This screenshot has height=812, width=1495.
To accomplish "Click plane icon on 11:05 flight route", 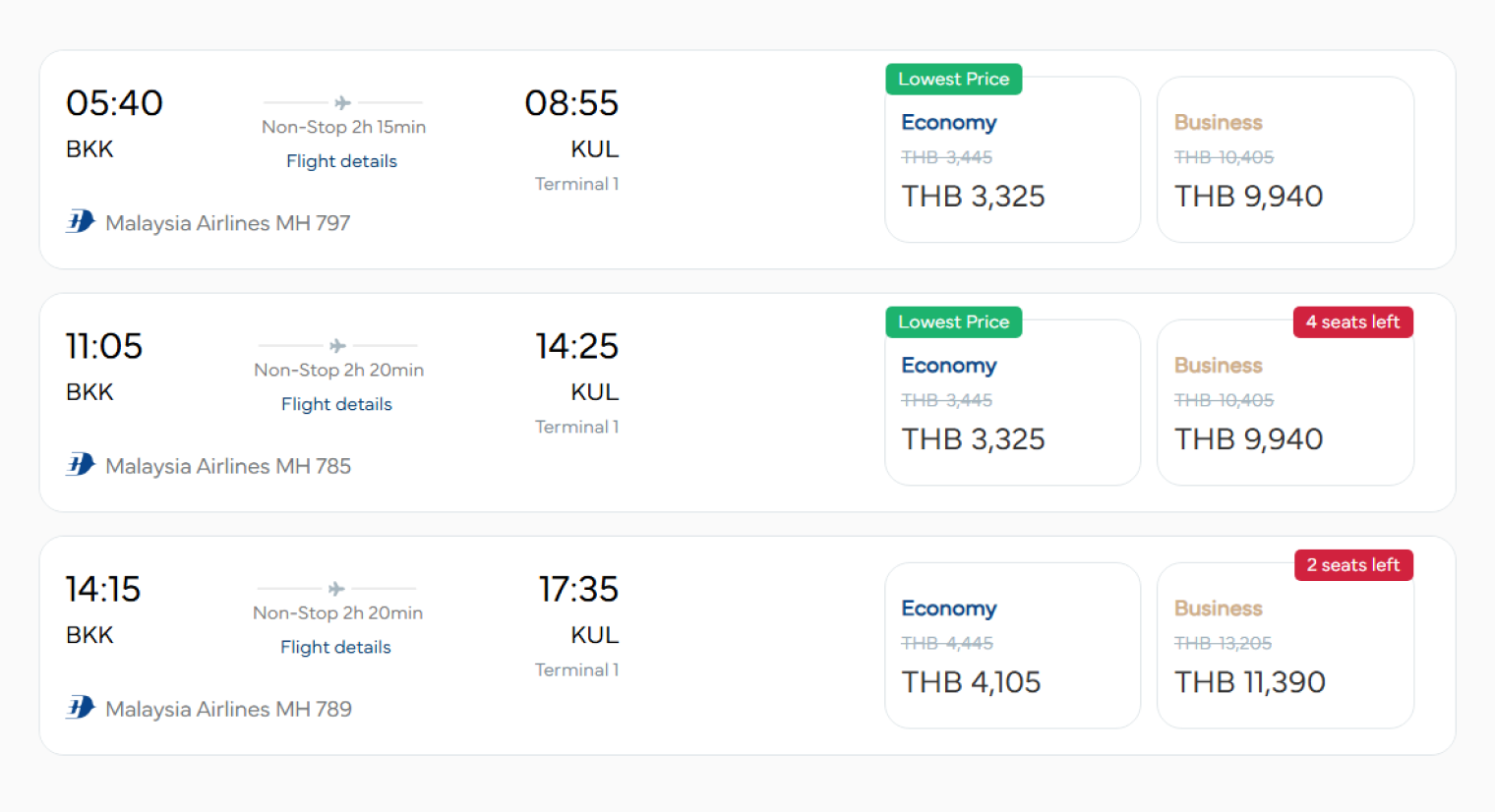I will pyautogui.click(x=337, y=345).
